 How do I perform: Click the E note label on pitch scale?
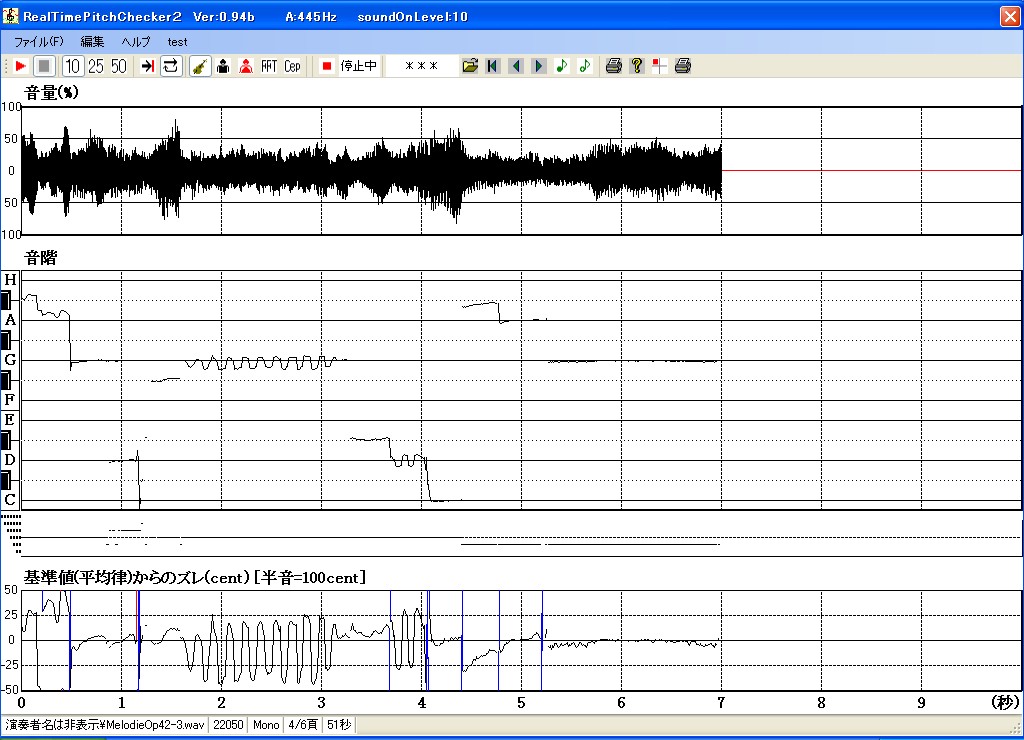(10, 419)
